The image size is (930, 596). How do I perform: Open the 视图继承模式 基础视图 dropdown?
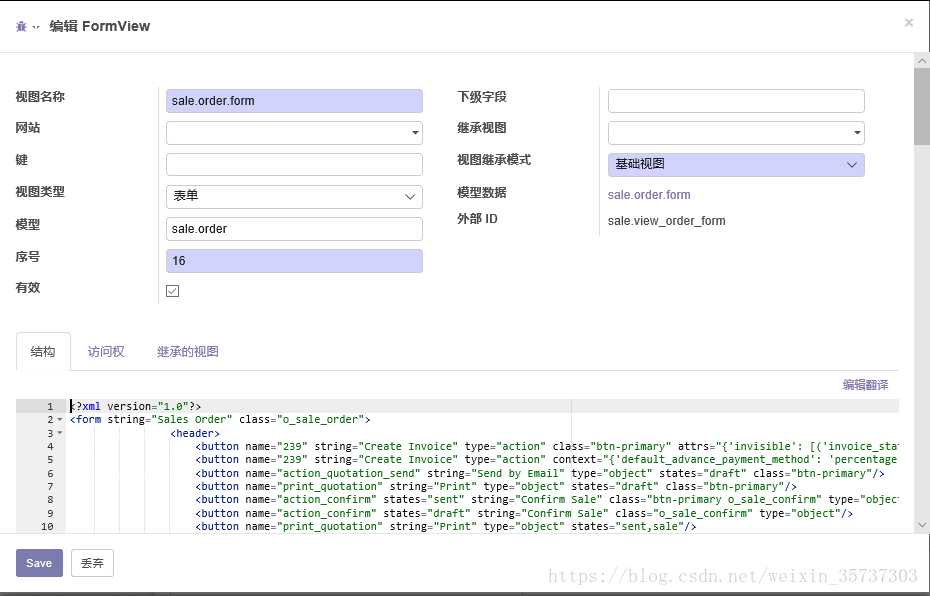pyautogui.click(x=736, y=164)
